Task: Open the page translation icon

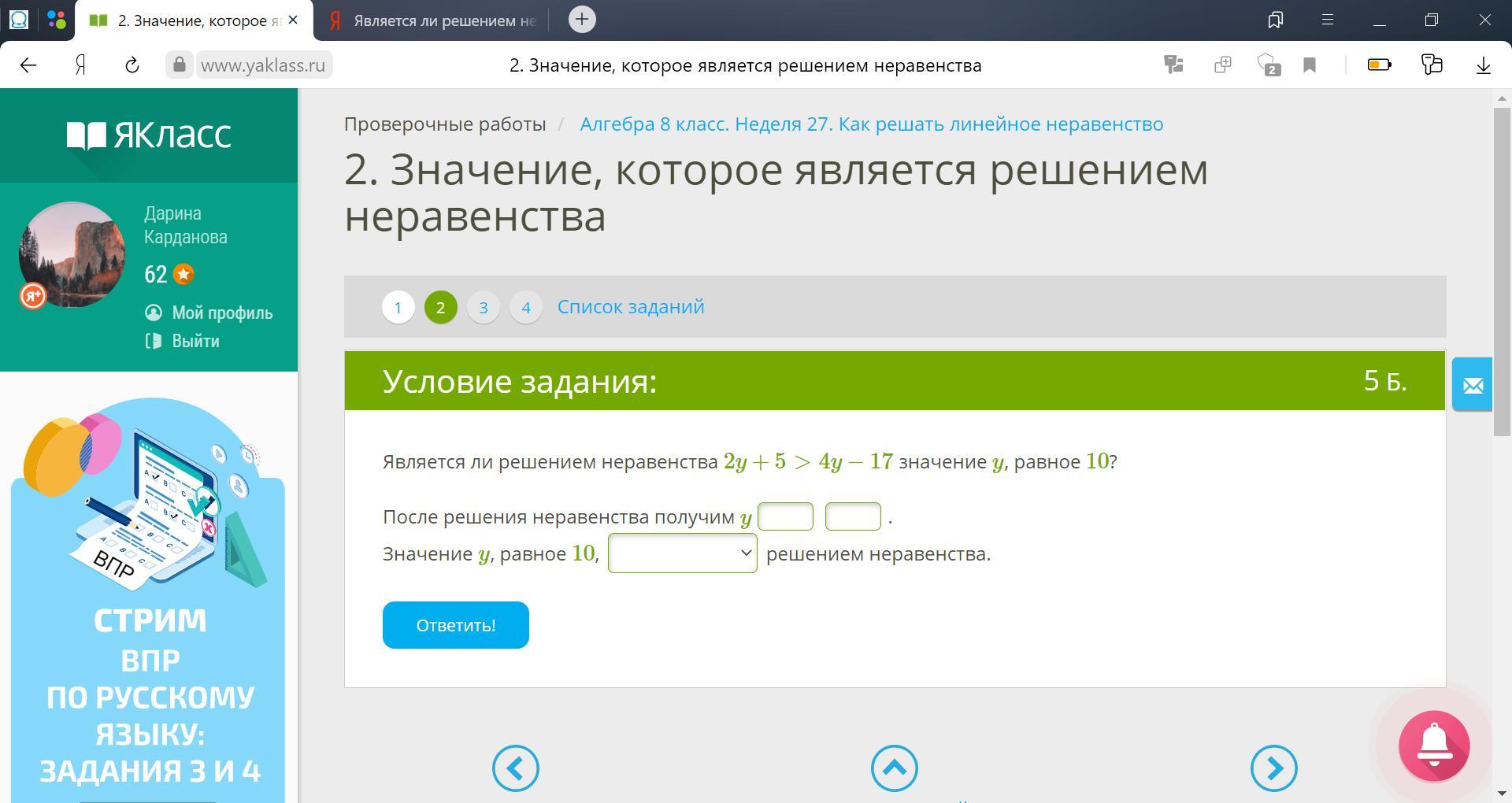Action: 1174,65
